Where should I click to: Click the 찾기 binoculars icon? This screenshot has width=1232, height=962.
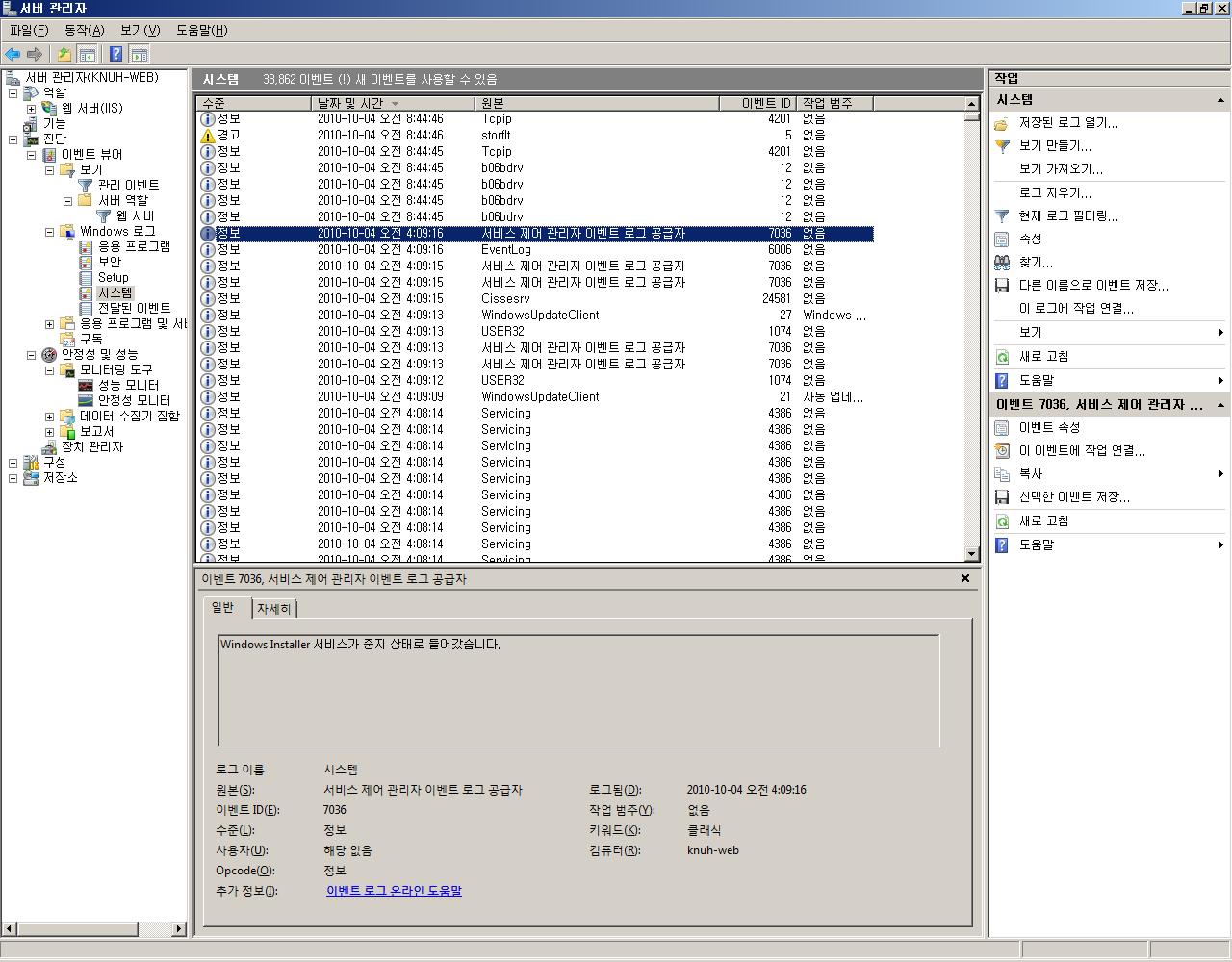pos(1002,263)
